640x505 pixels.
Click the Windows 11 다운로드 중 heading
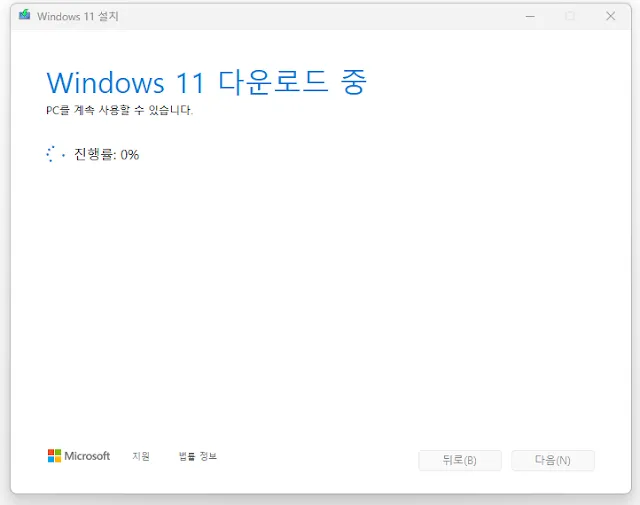point(207,82)
